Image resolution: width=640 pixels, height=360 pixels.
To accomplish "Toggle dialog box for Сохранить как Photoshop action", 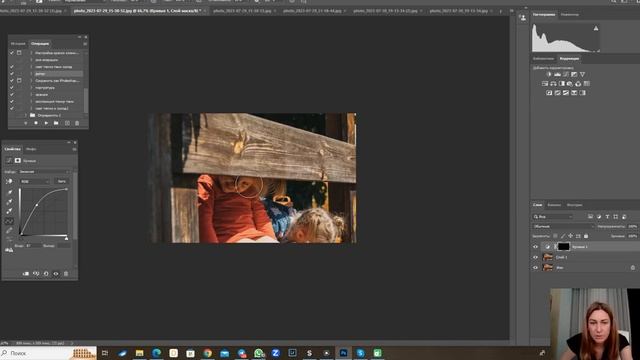I will point(19,81).
